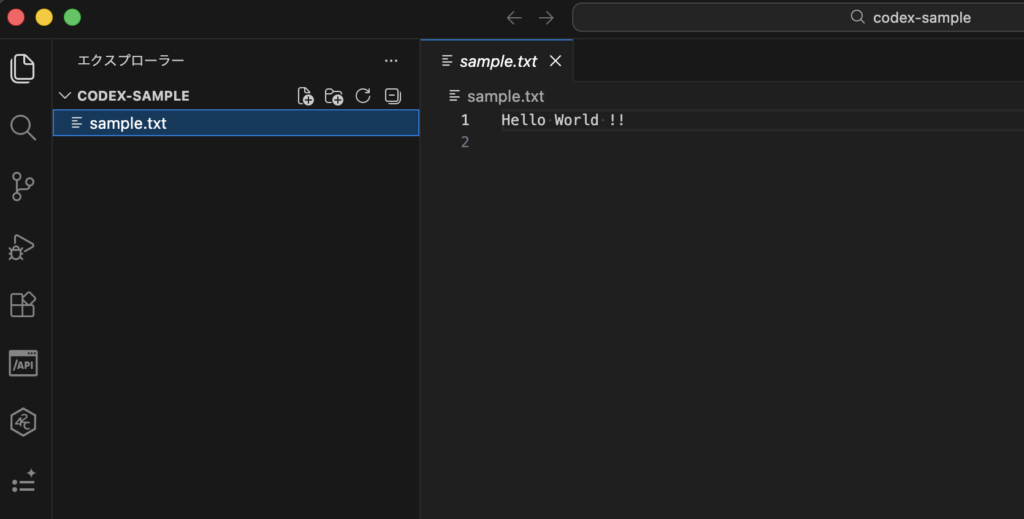Open the Search view in activity bar
Screen dimensions: 1024x519
click(x=23, y=127)
